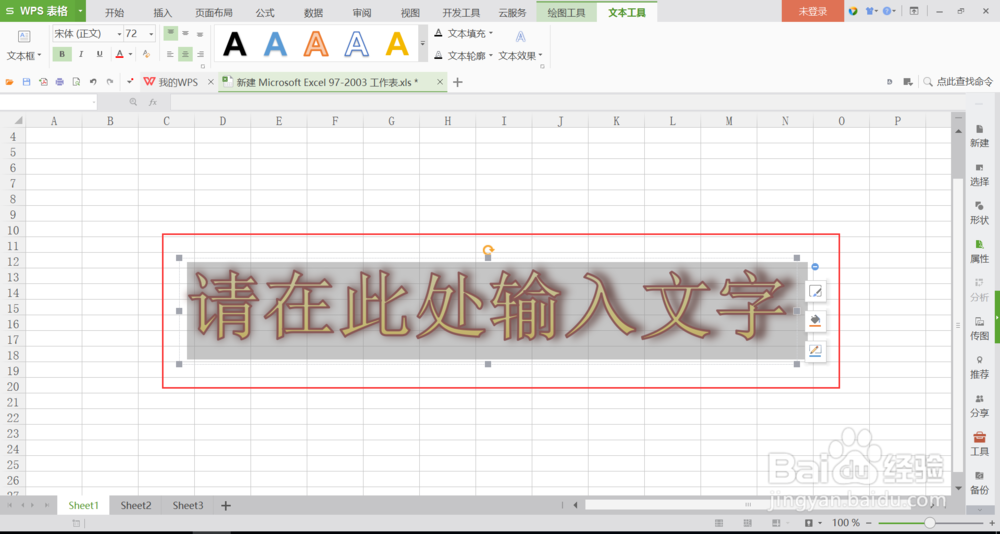Open the Selection pane in sidebar
The image size is (1000, 534).
980,174
